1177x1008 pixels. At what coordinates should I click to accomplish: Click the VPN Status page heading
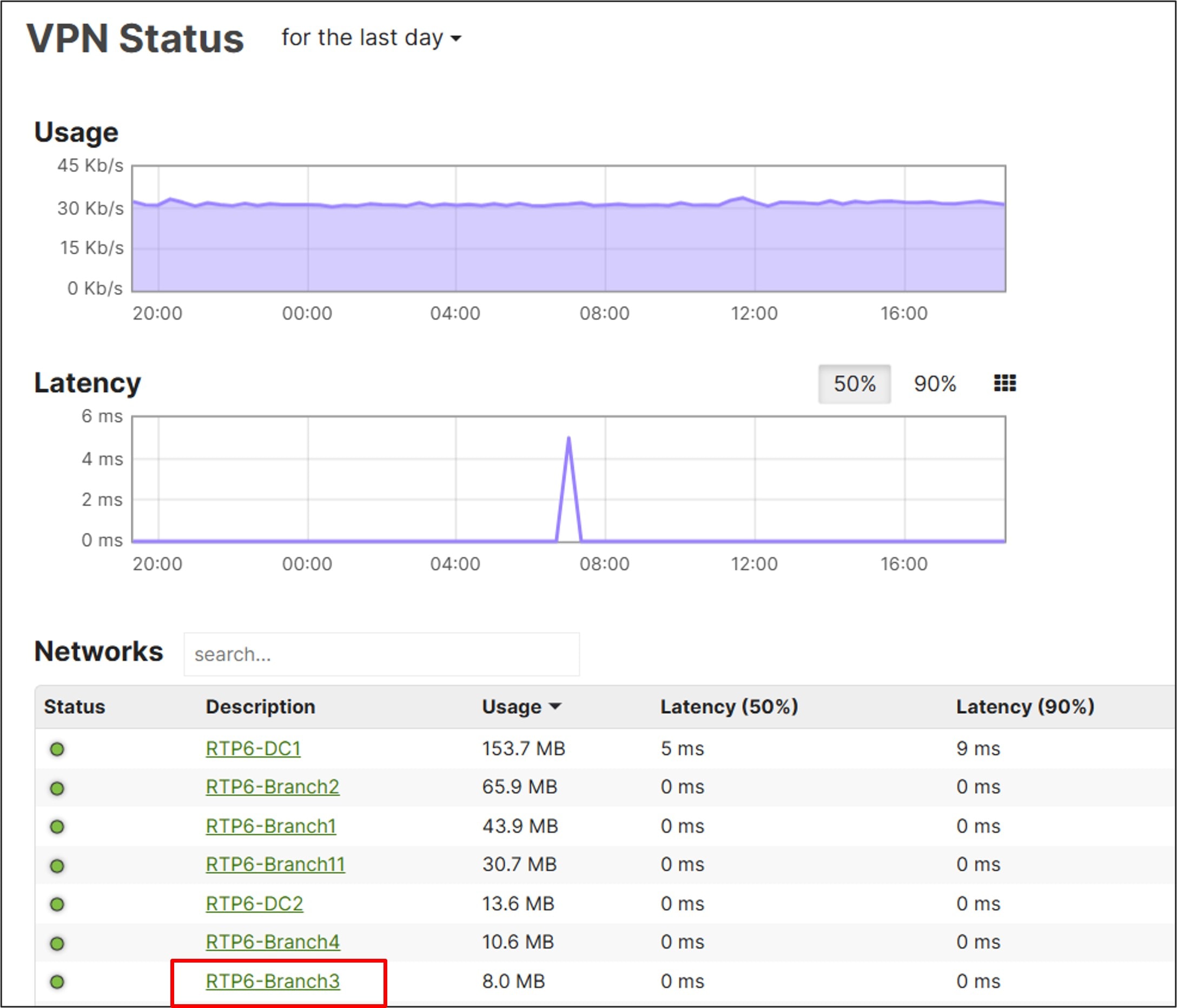coord(135,38)
